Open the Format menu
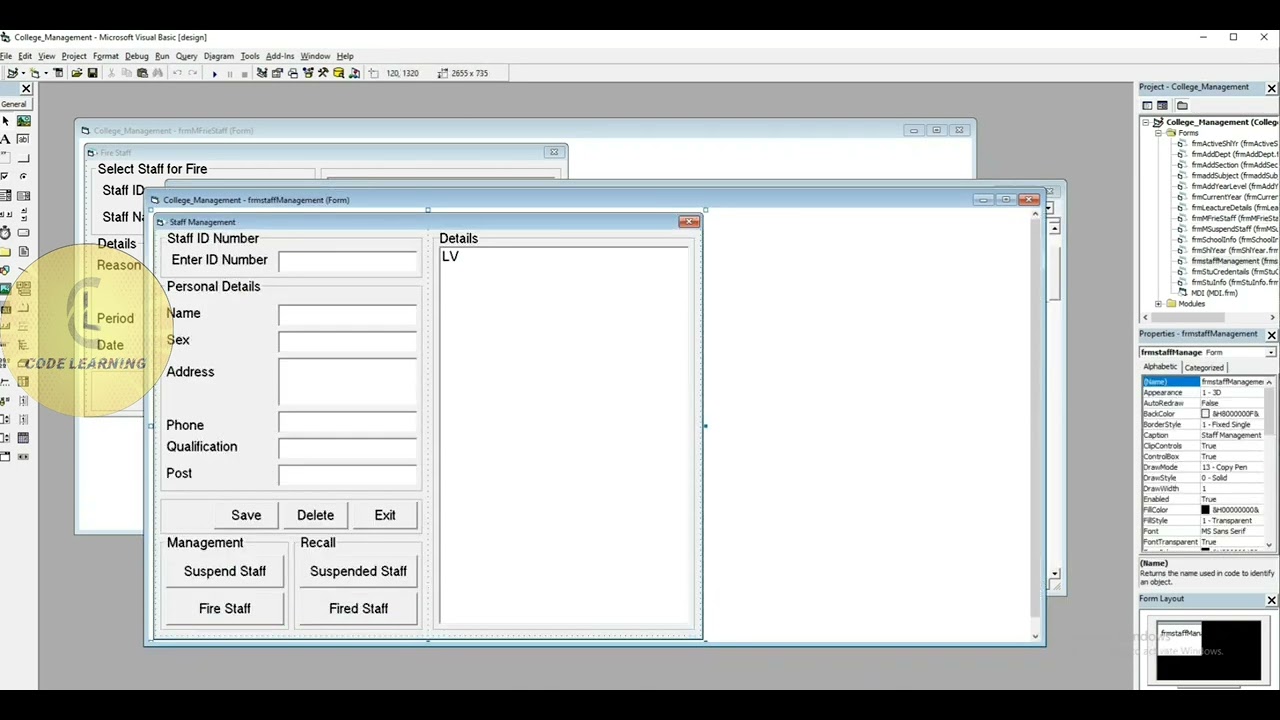The width and height of the screenshot is (1280, 720). pos(105,56)
